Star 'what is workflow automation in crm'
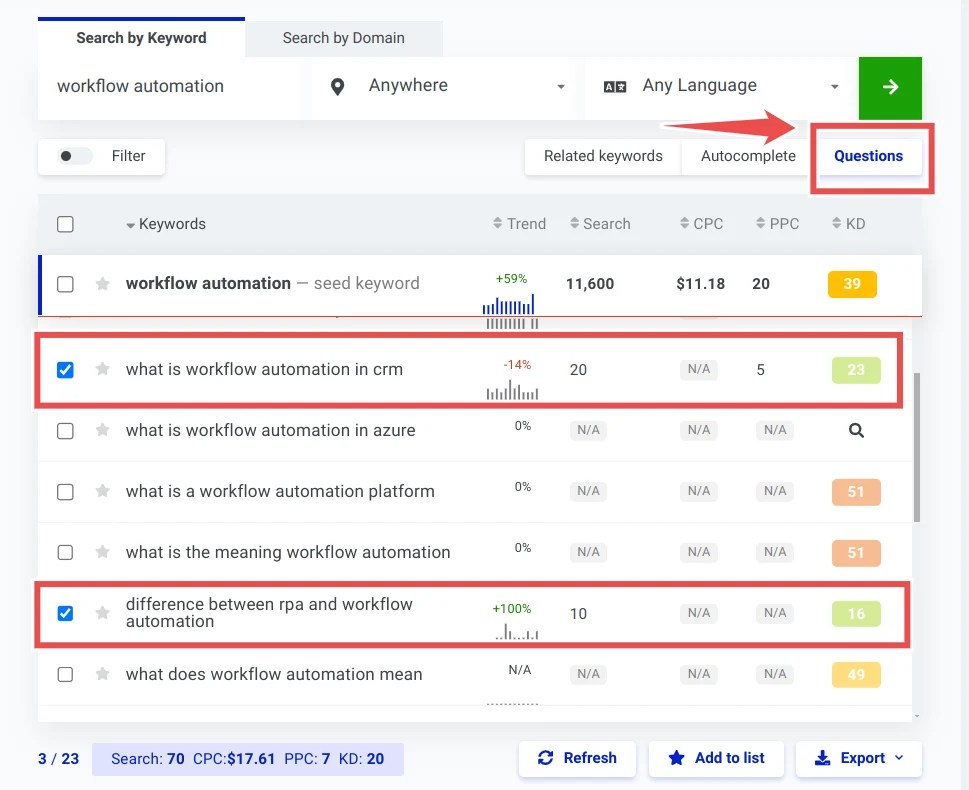969x790 pixels. click(x=103, y=369)
